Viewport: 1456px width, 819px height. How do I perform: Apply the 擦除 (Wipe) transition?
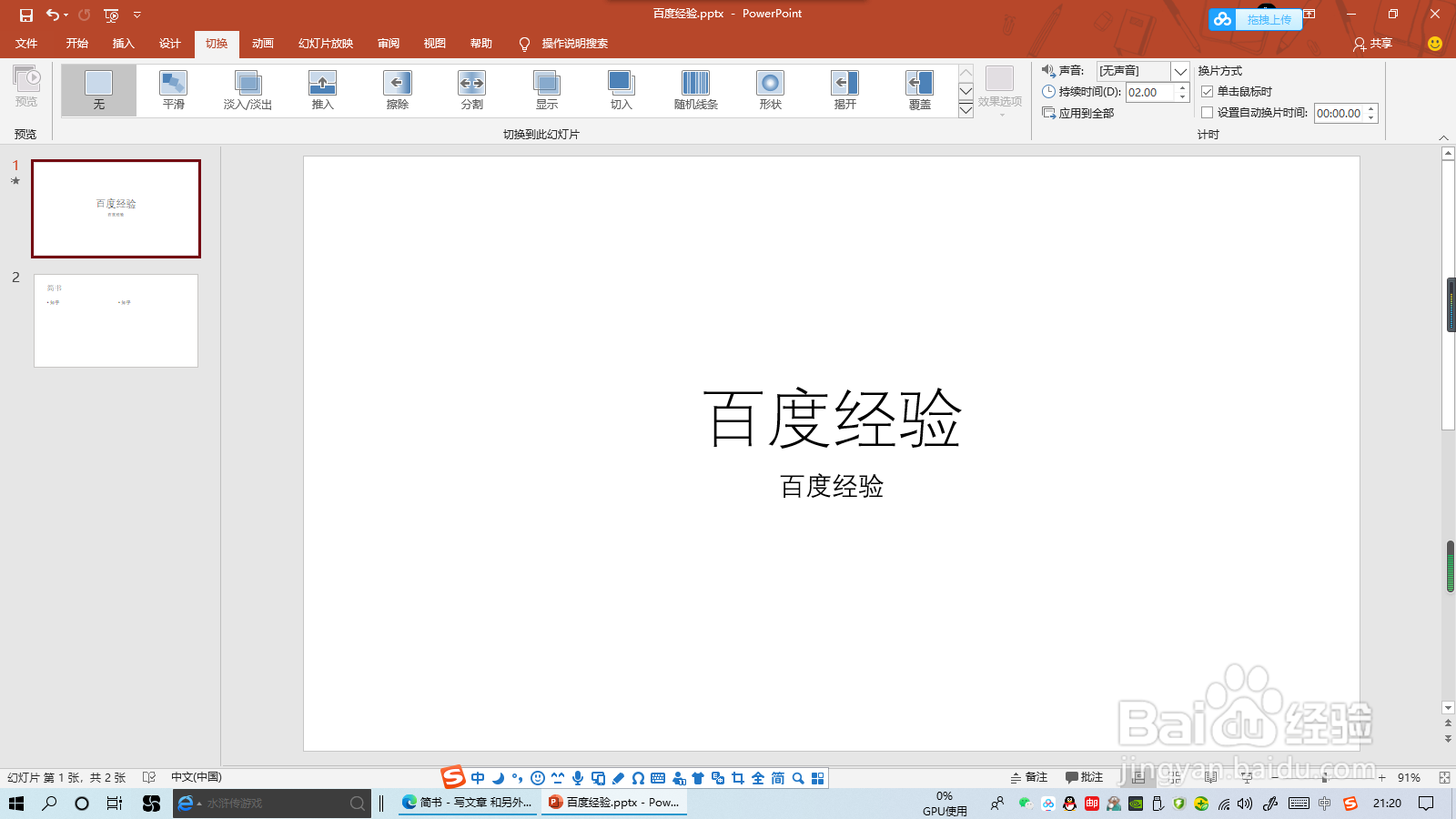(397, 90)
